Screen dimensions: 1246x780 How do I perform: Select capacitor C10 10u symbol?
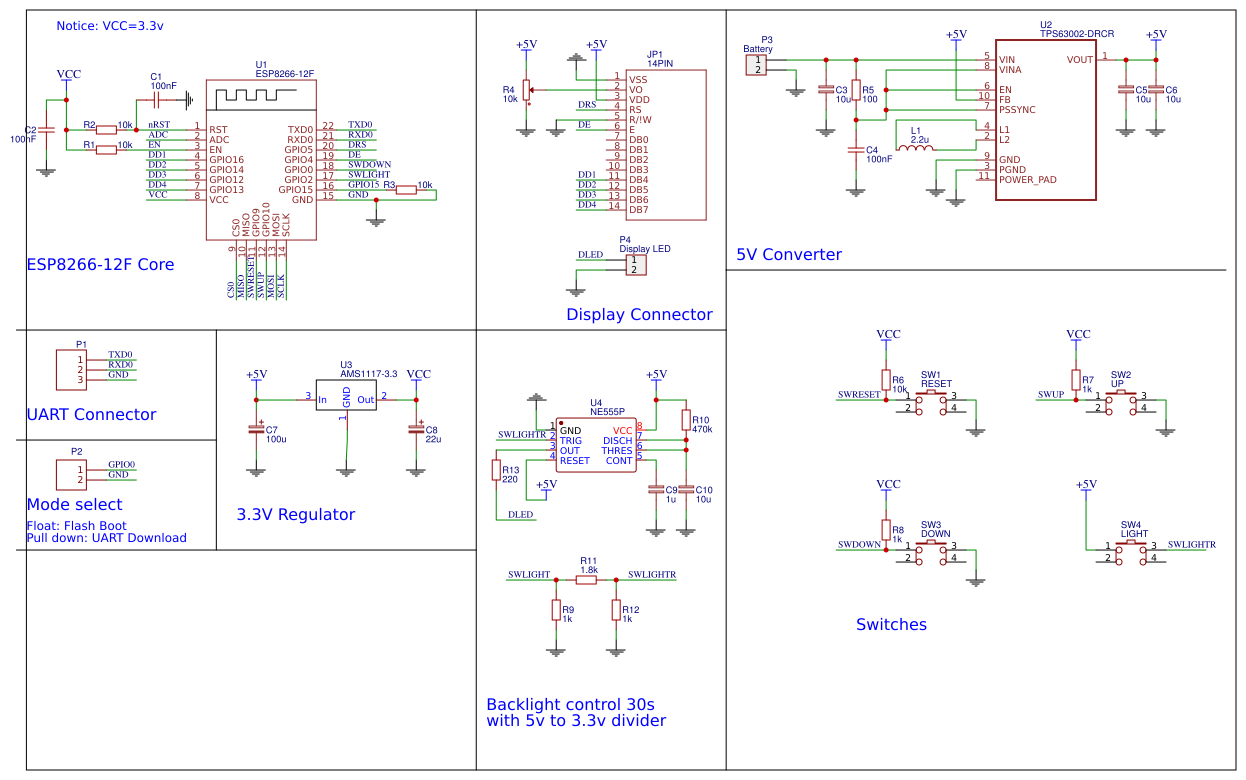[686, 490]
